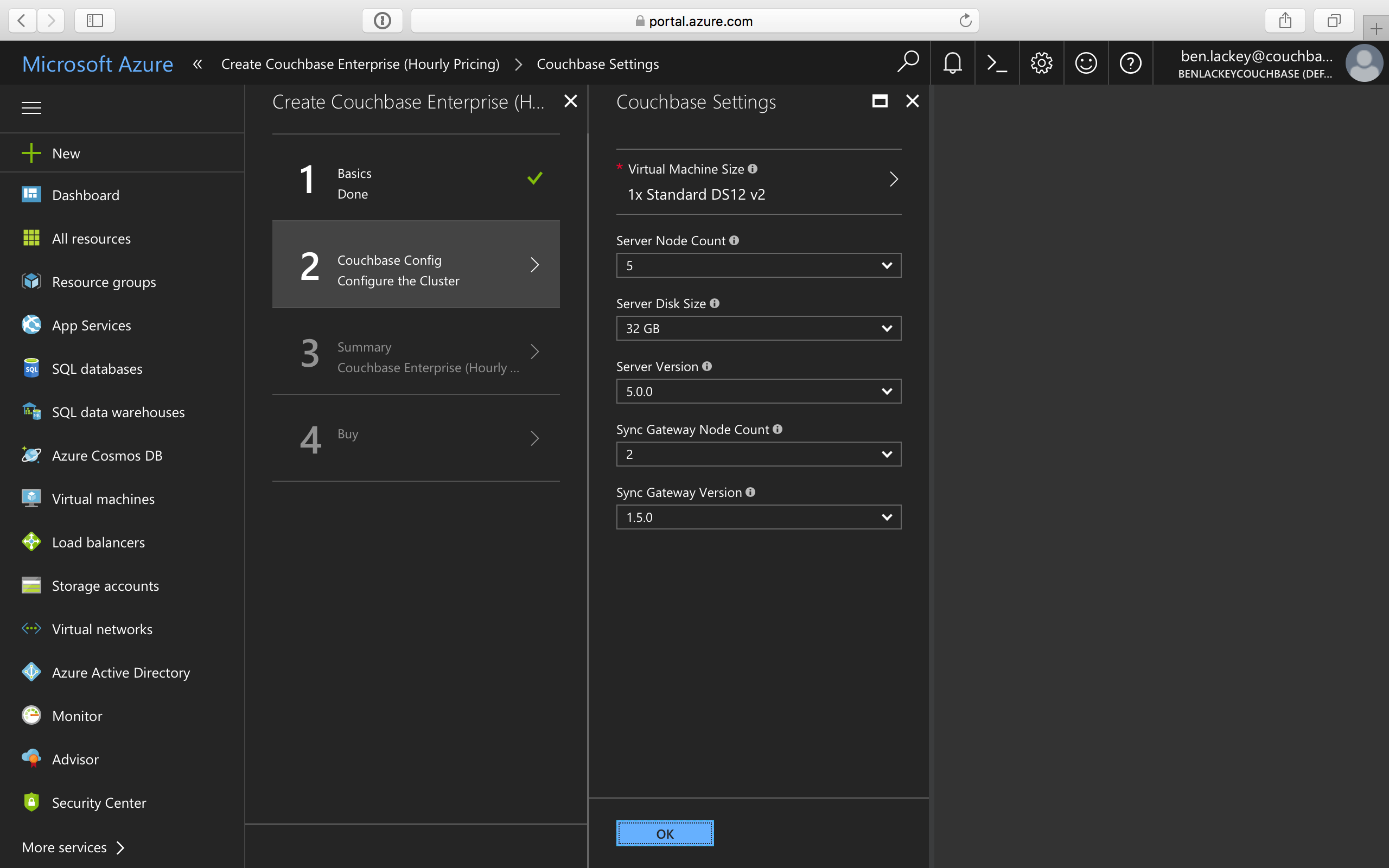This screenshot has width=1389, height=868.
Task: Select the Azure Active Directory icon
Action: click(x=30, y=672)
